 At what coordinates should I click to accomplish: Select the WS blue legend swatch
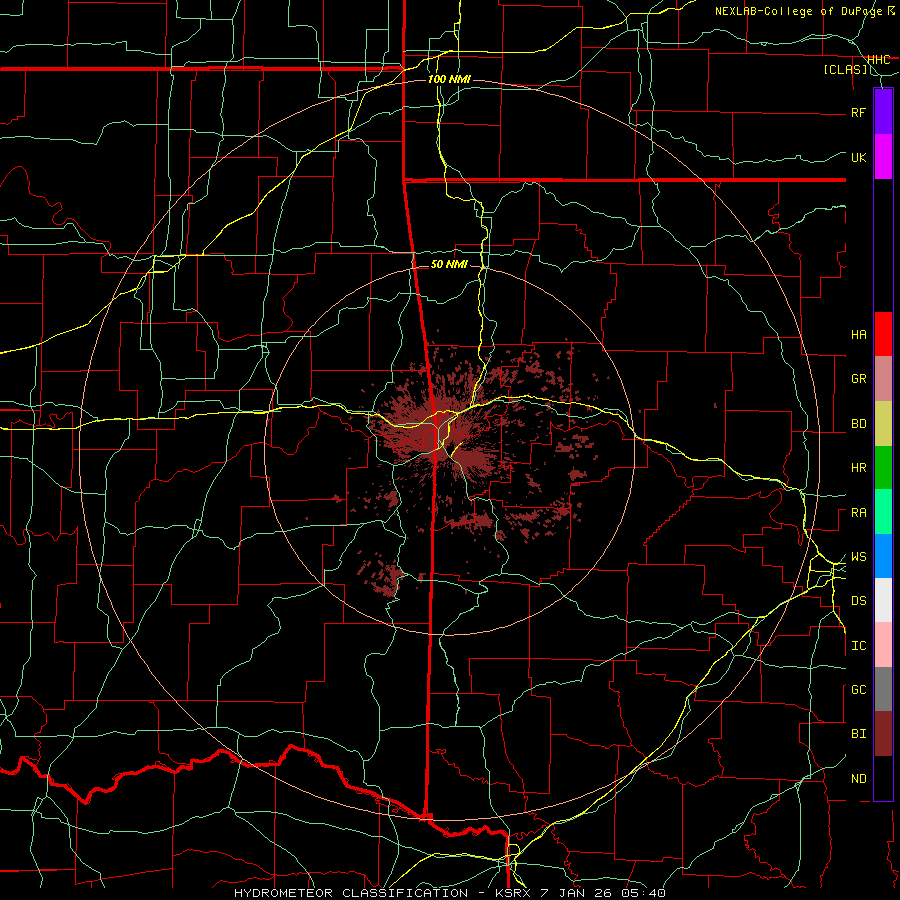coord(883,556)
